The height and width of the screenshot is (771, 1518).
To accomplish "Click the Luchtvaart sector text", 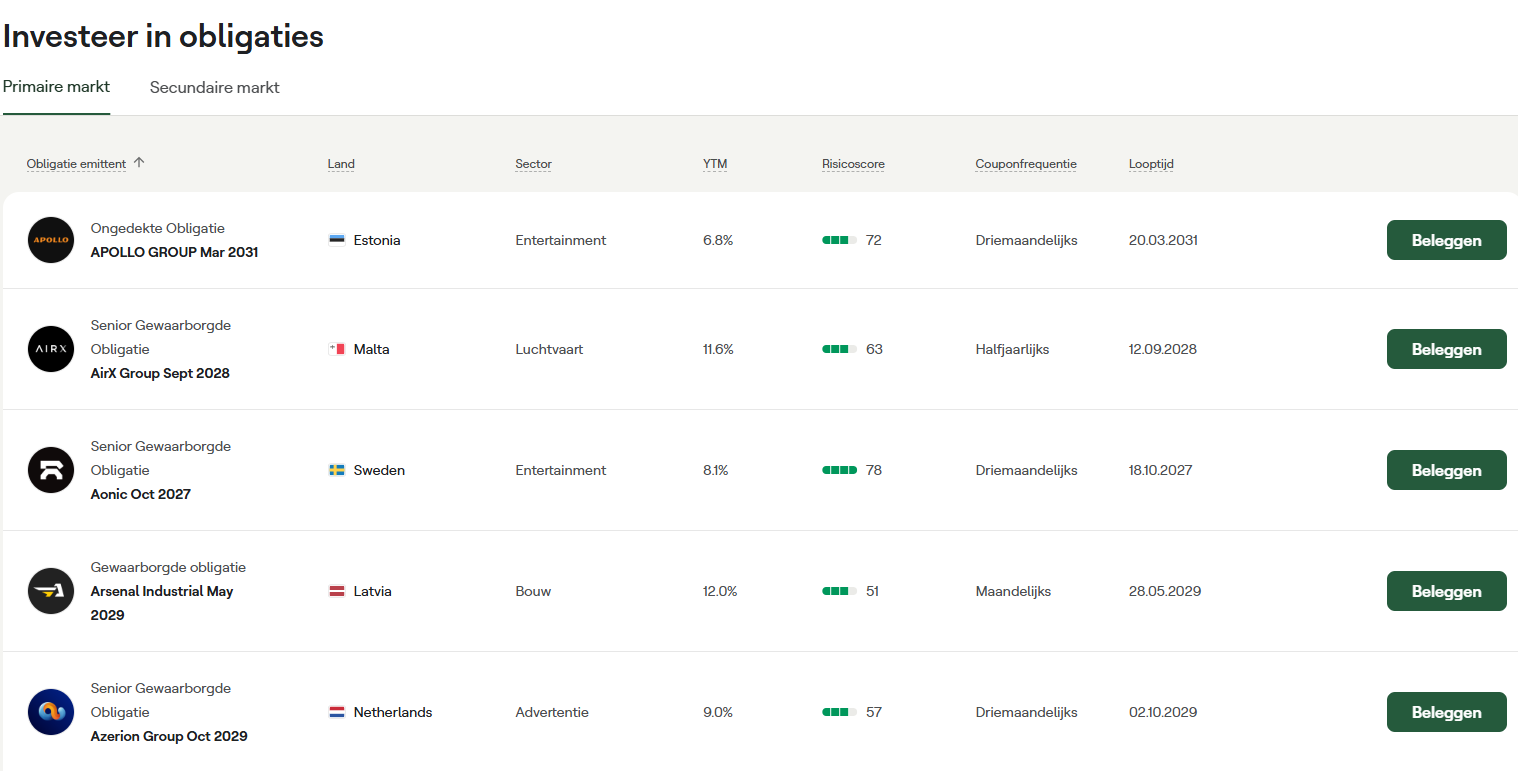I will click(x=549, y=349).
